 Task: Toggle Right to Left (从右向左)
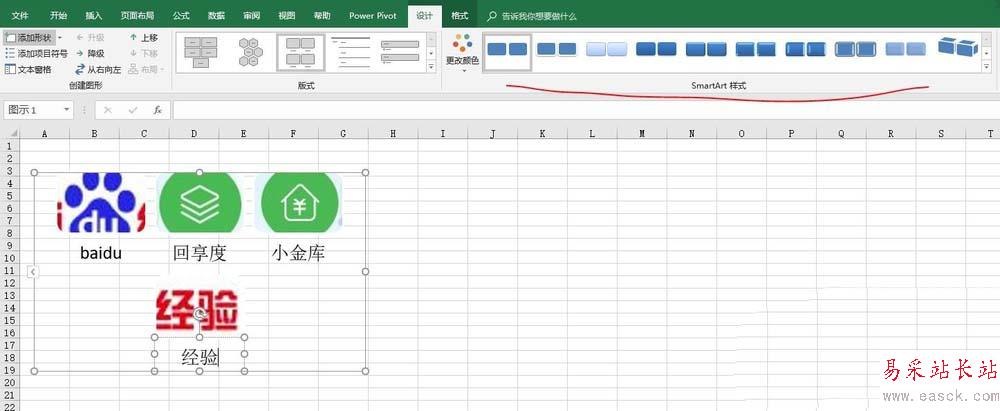(x=98, y=69)
